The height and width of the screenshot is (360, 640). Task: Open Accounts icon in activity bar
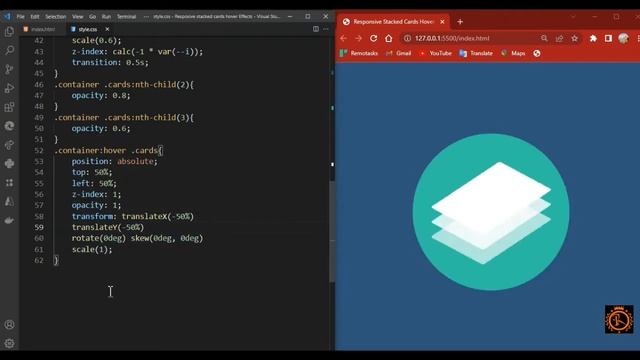[9, 324]
